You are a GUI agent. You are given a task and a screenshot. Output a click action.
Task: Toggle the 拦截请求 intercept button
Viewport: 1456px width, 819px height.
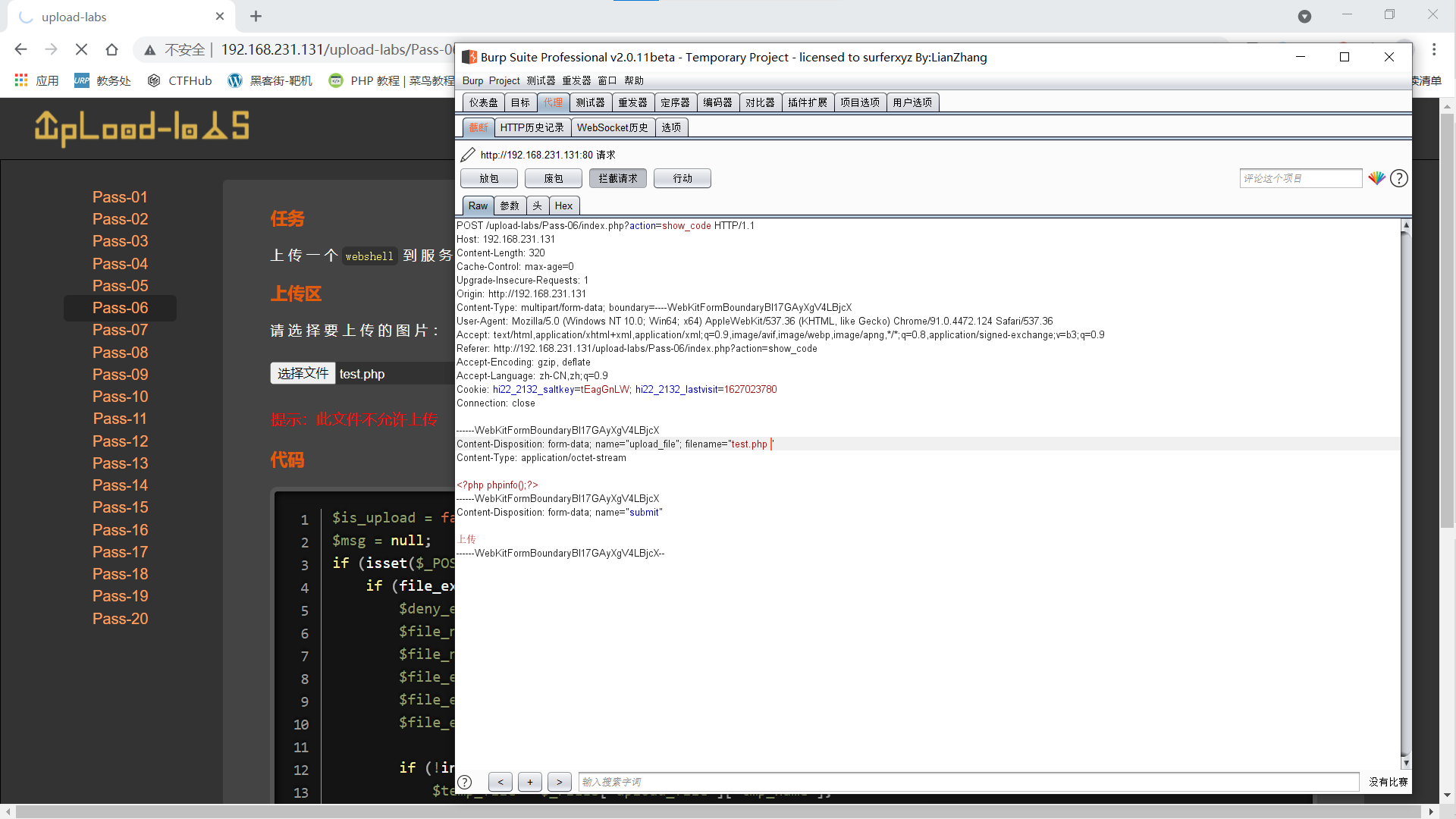pyautogui.click(x=618, y=178)
